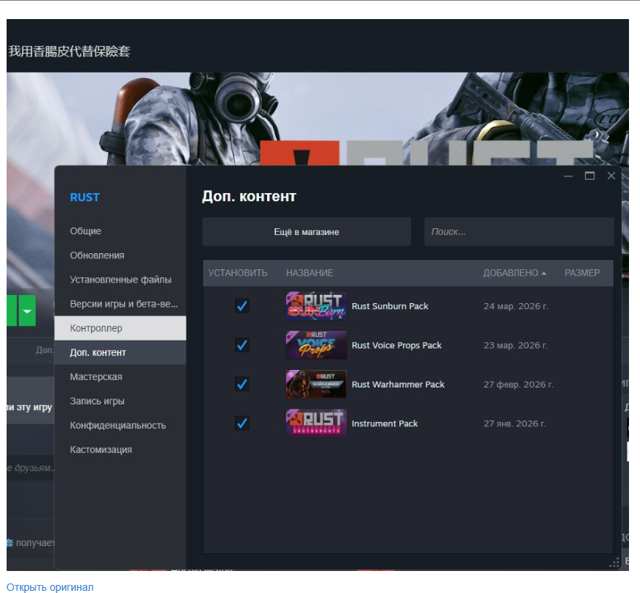Sort by Добавлено column
Screen dimensions: 640x593
514,273
